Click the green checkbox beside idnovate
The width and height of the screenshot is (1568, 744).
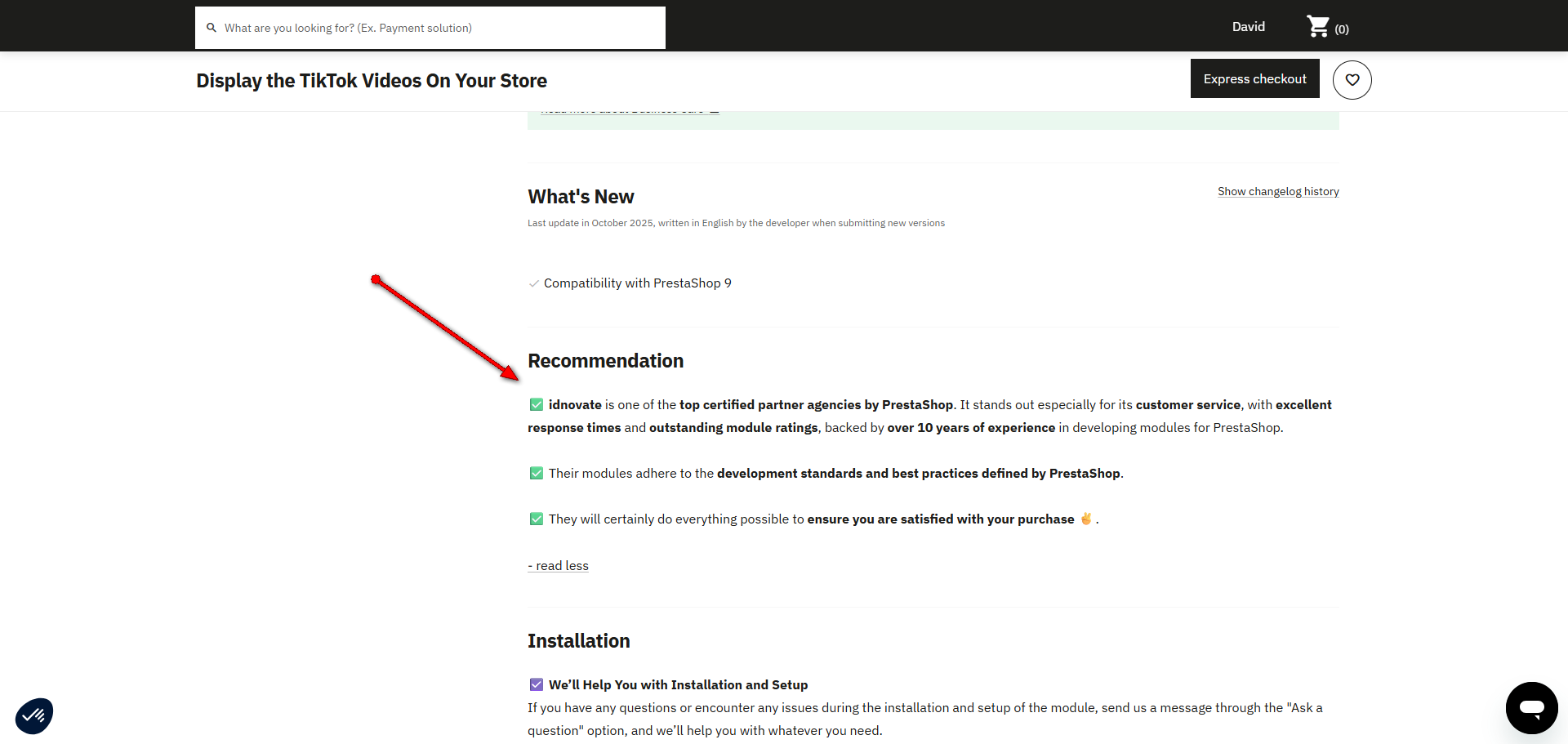[x=537, y=404]
